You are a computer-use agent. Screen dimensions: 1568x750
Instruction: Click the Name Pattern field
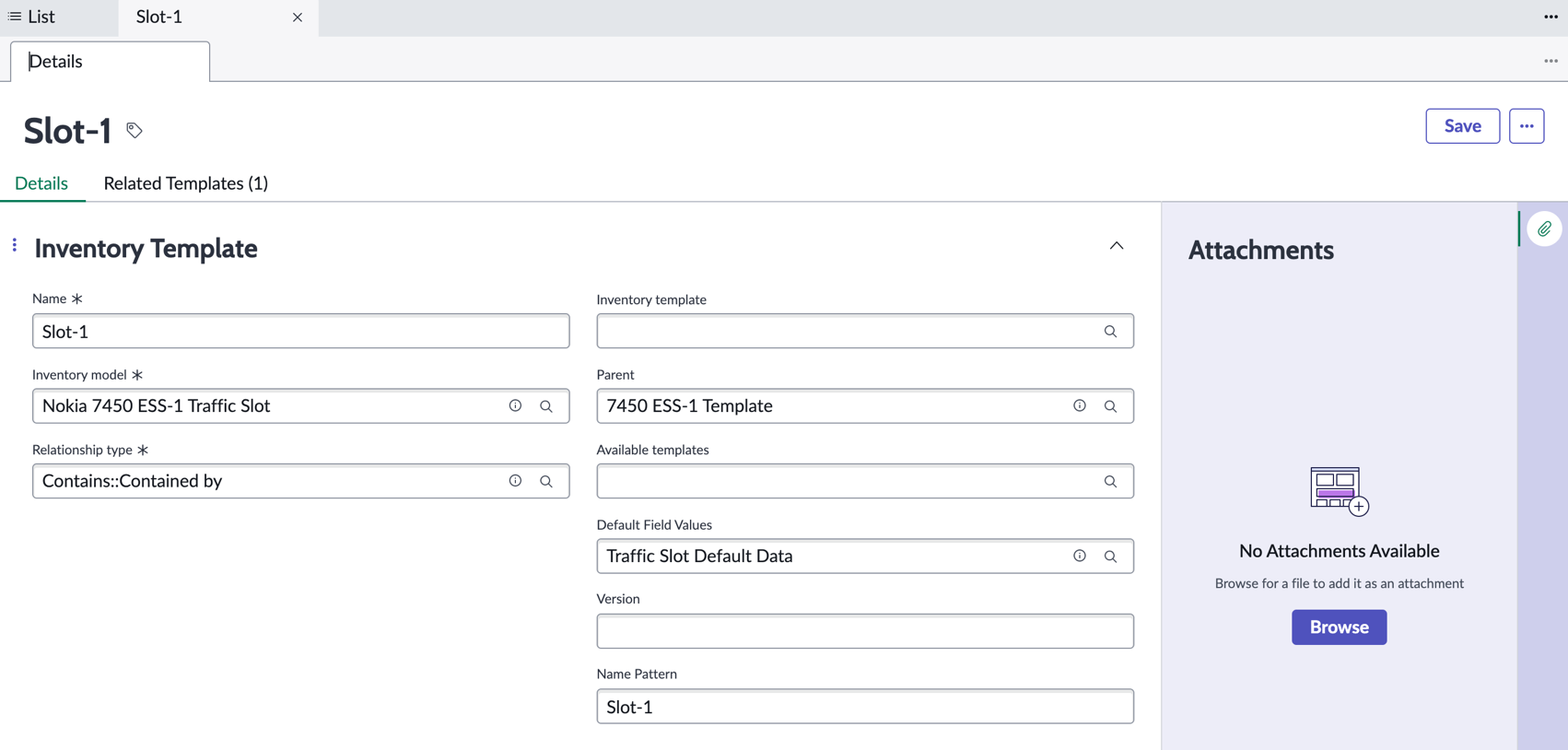tap(865, 707)
